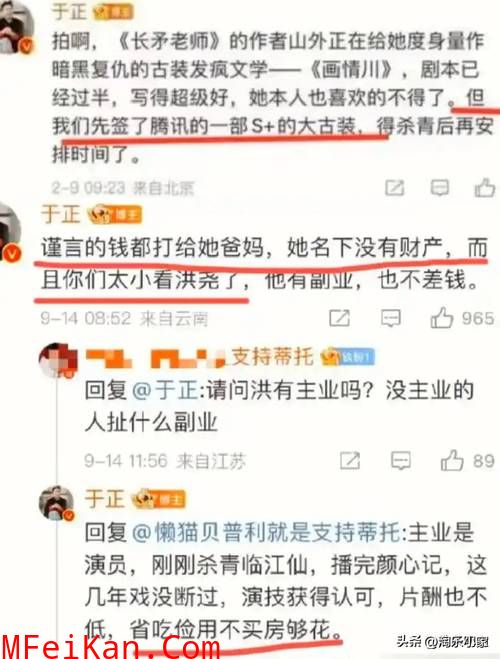Open 于正 avatar beside the 谨言 comment

point(8,232)
